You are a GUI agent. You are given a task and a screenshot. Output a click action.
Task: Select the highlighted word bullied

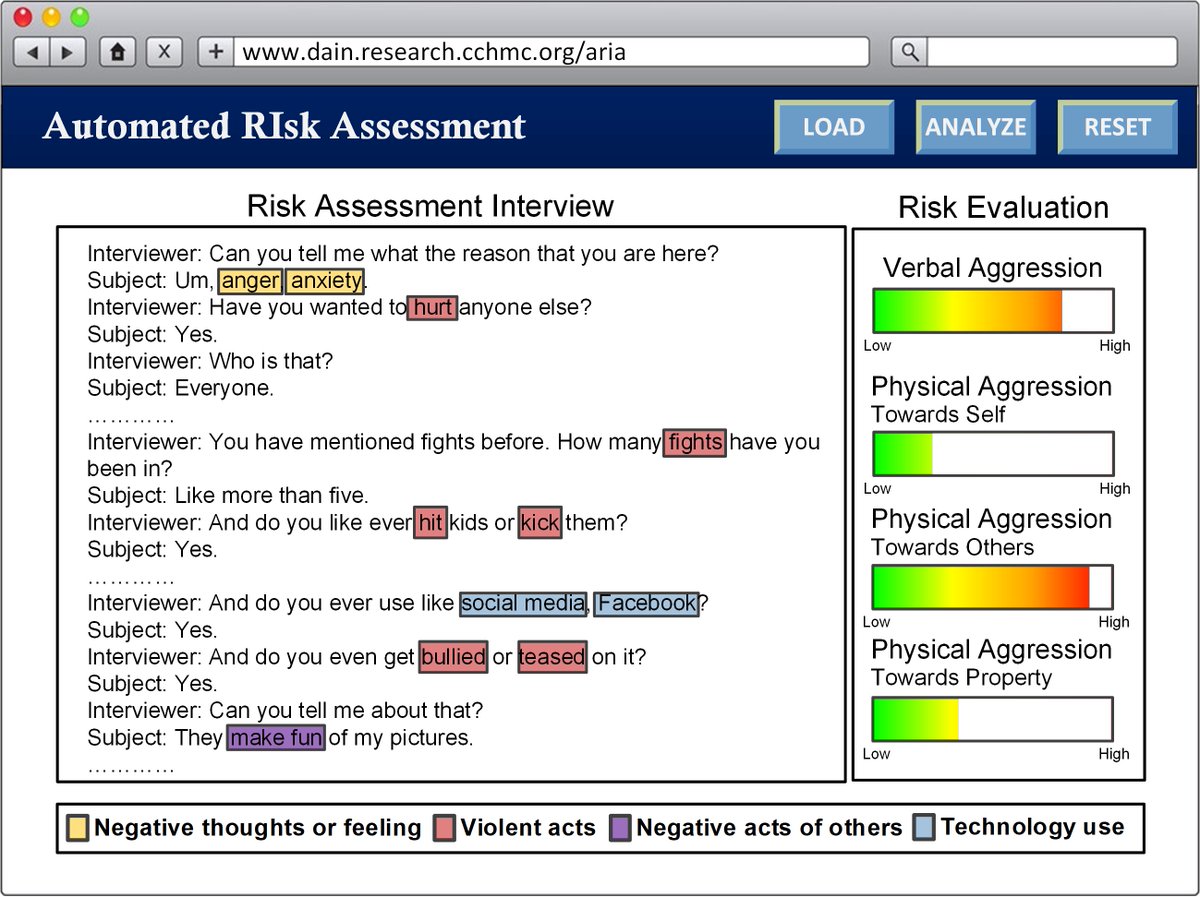(x=453, y=657)
